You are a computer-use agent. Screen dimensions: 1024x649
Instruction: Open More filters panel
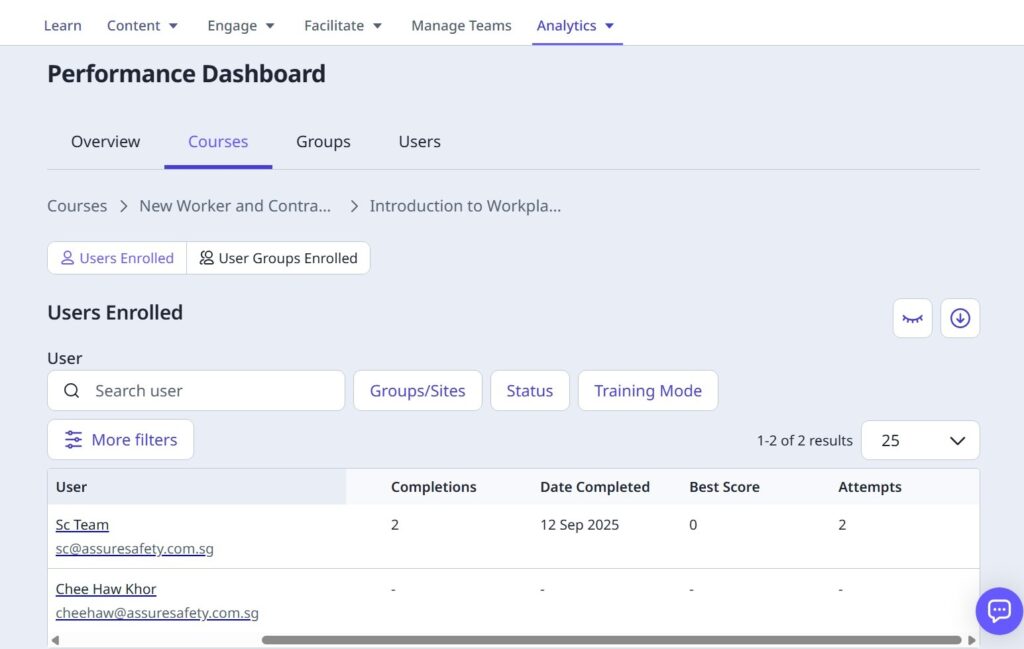(120, 440)
